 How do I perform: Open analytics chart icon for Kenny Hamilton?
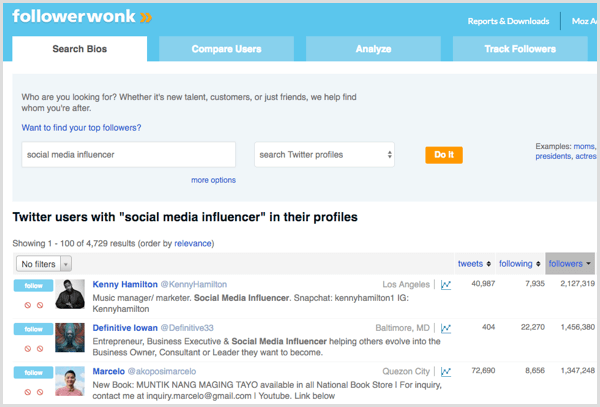pos(446,285)
